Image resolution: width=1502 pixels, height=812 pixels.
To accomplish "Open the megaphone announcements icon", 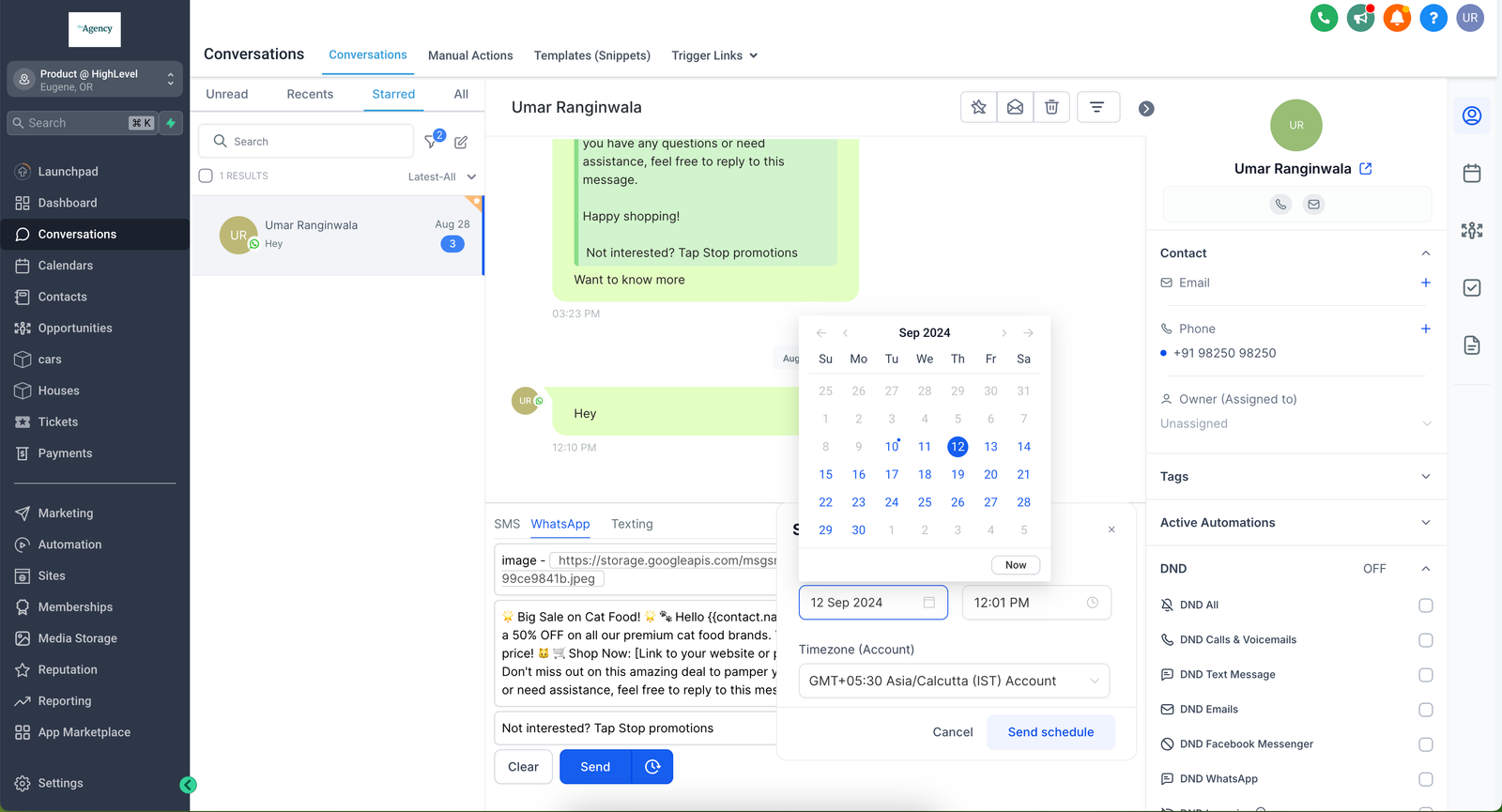I will tap(1360, 18).
